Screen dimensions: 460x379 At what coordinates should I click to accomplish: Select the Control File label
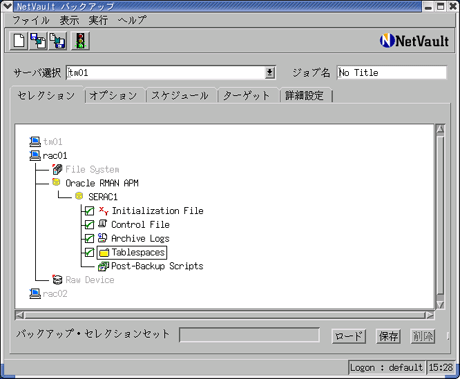140,225
